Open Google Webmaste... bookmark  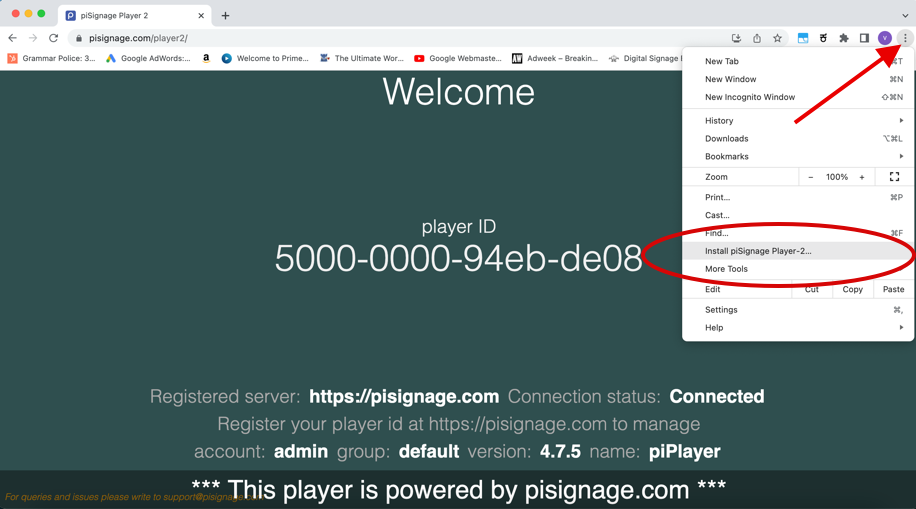click(x=458, y=58)
